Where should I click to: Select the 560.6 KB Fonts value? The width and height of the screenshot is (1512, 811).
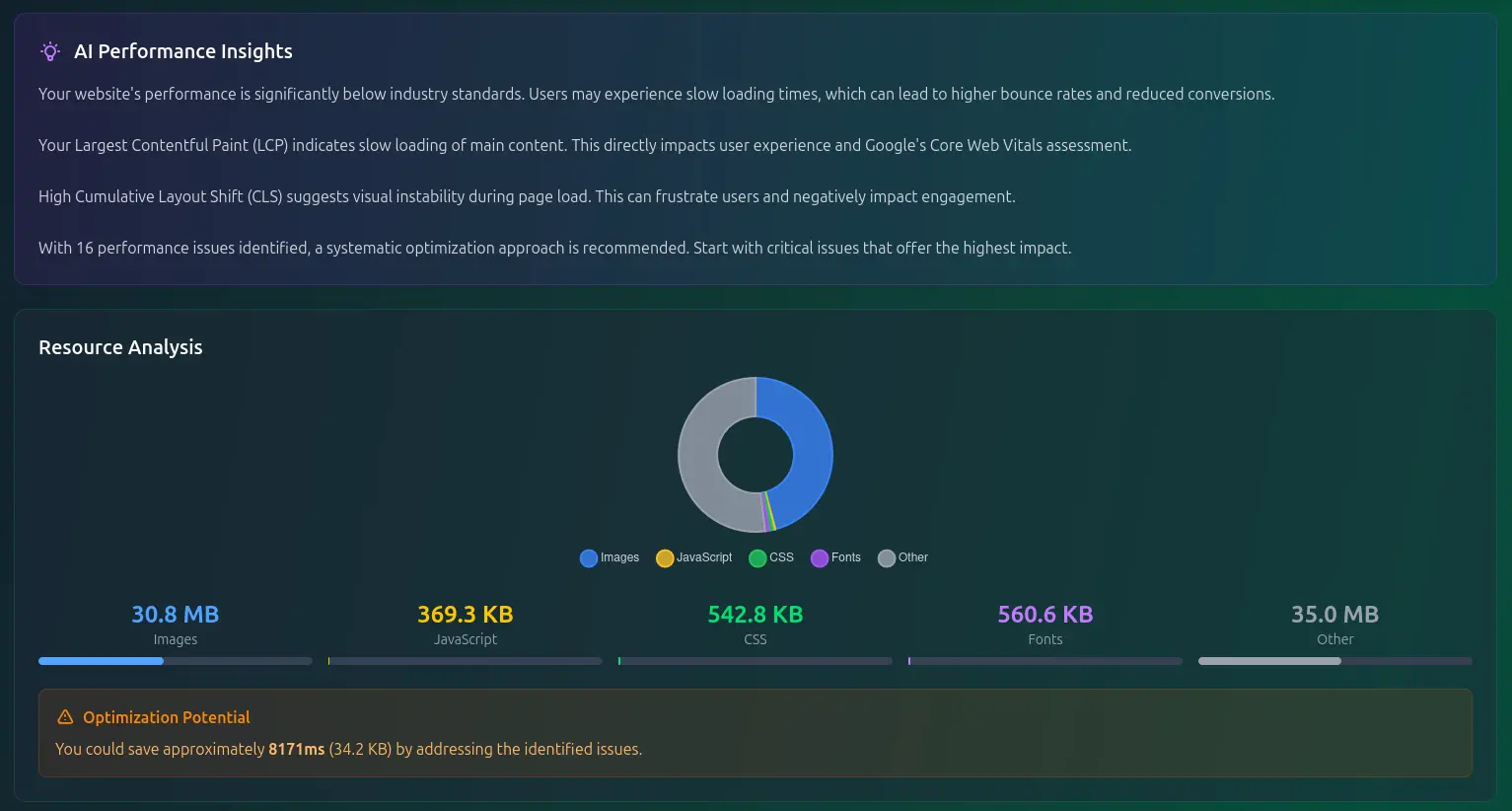click(1045, 615)
